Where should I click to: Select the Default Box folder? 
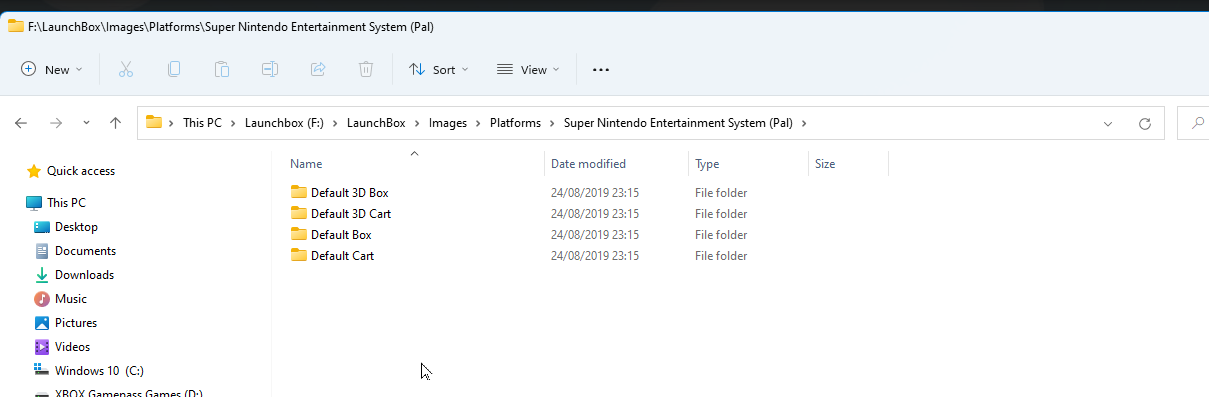[341, 234]
